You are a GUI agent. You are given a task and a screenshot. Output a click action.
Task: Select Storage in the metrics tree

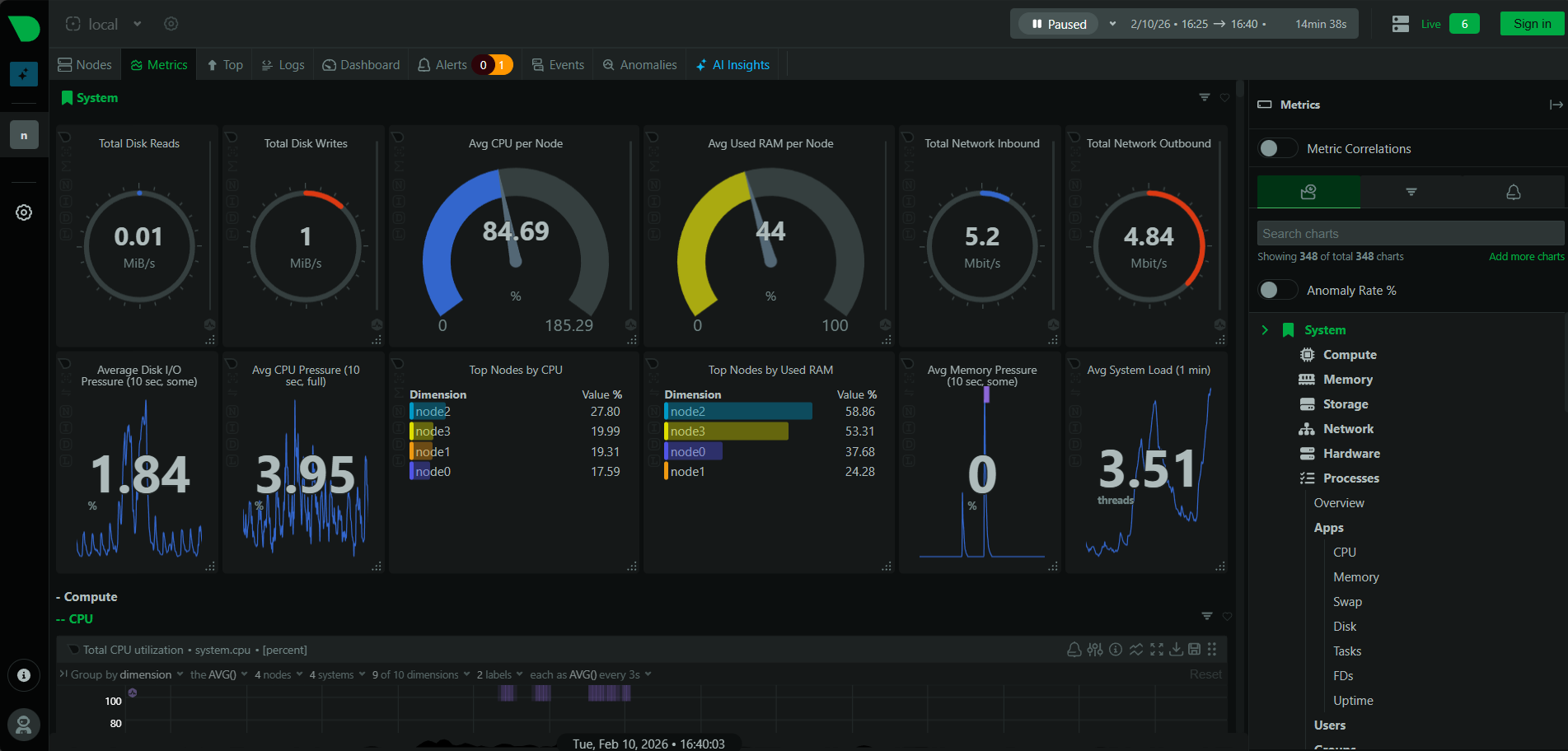pos(1346,404)
